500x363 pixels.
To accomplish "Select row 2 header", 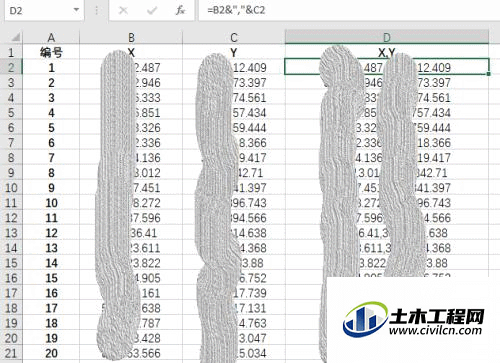I will pos(11,67).
